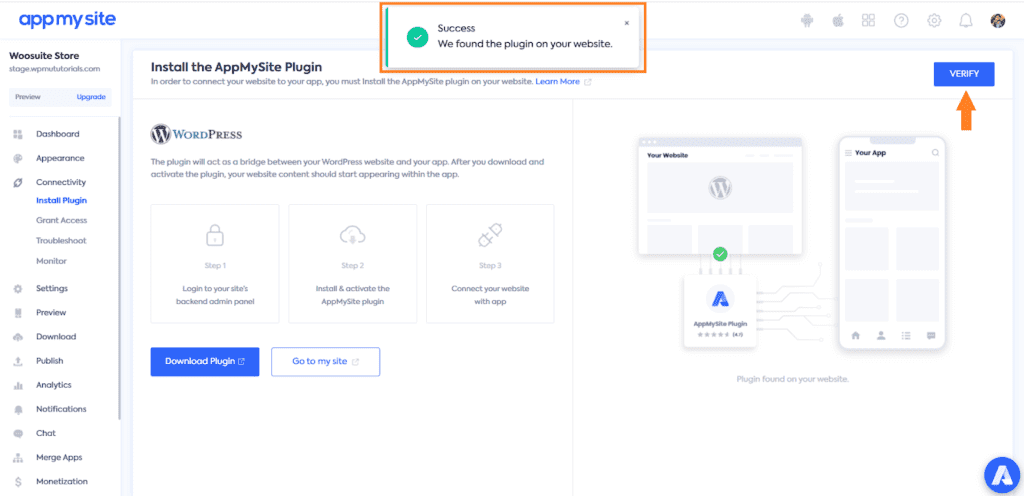Viewport: 1024px width, 496px height.
Task: Open Notifications in the sidebar
Action: pos(61,409)
